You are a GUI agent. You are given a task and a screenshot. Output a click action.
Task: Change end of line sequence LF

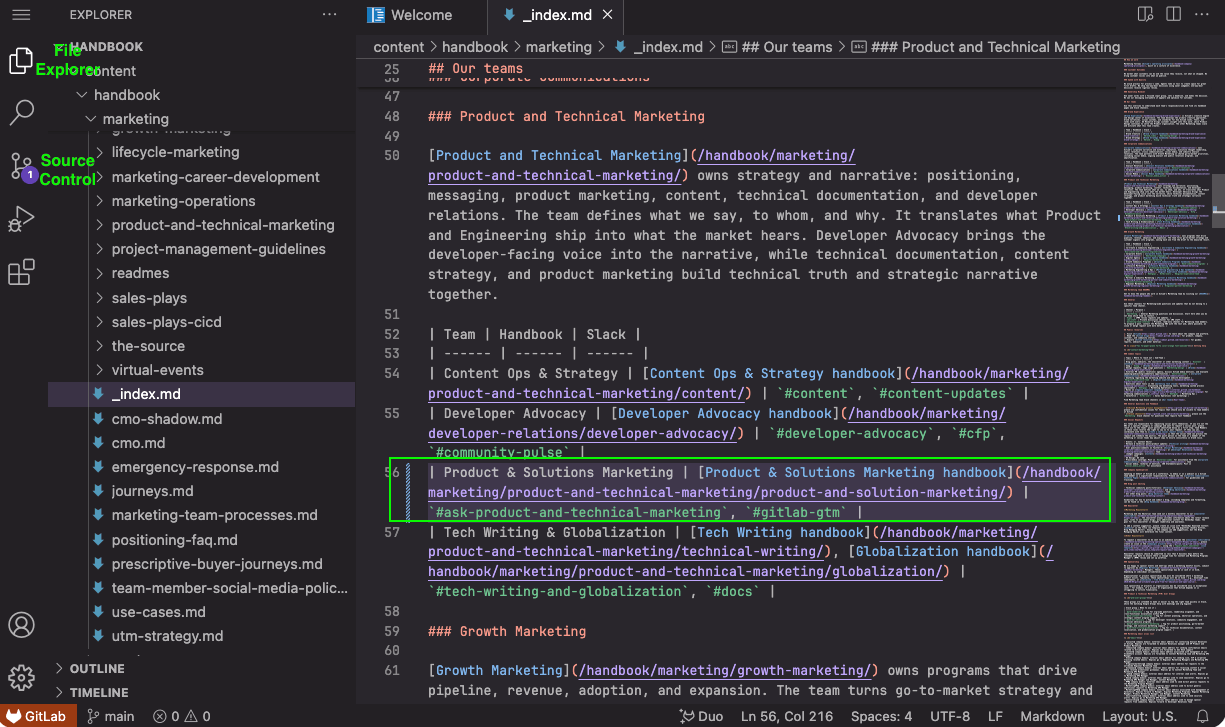click(x=995, y=716)
